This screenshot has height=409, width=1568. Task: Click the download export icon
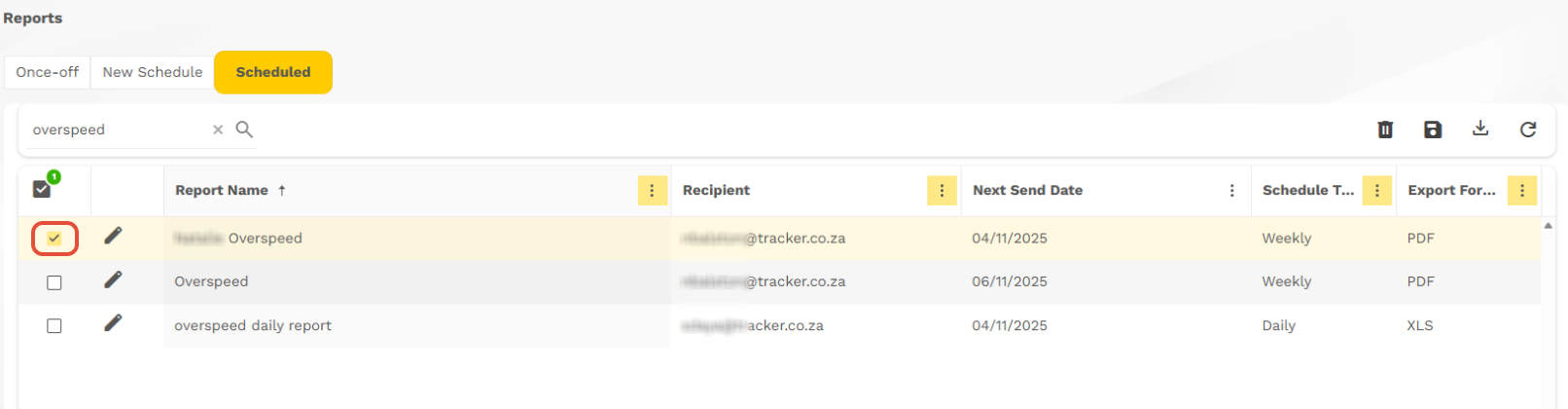pyautogui.click(x=1480, y=129)
